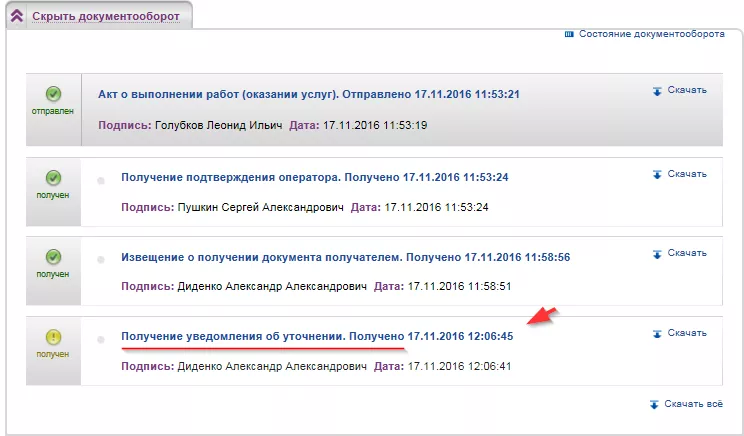744x436 pixels.
Task: Click signer Диденко Александр Александрович dated 12:06:41
Action: pyautogui.click(x=272, y=366)
